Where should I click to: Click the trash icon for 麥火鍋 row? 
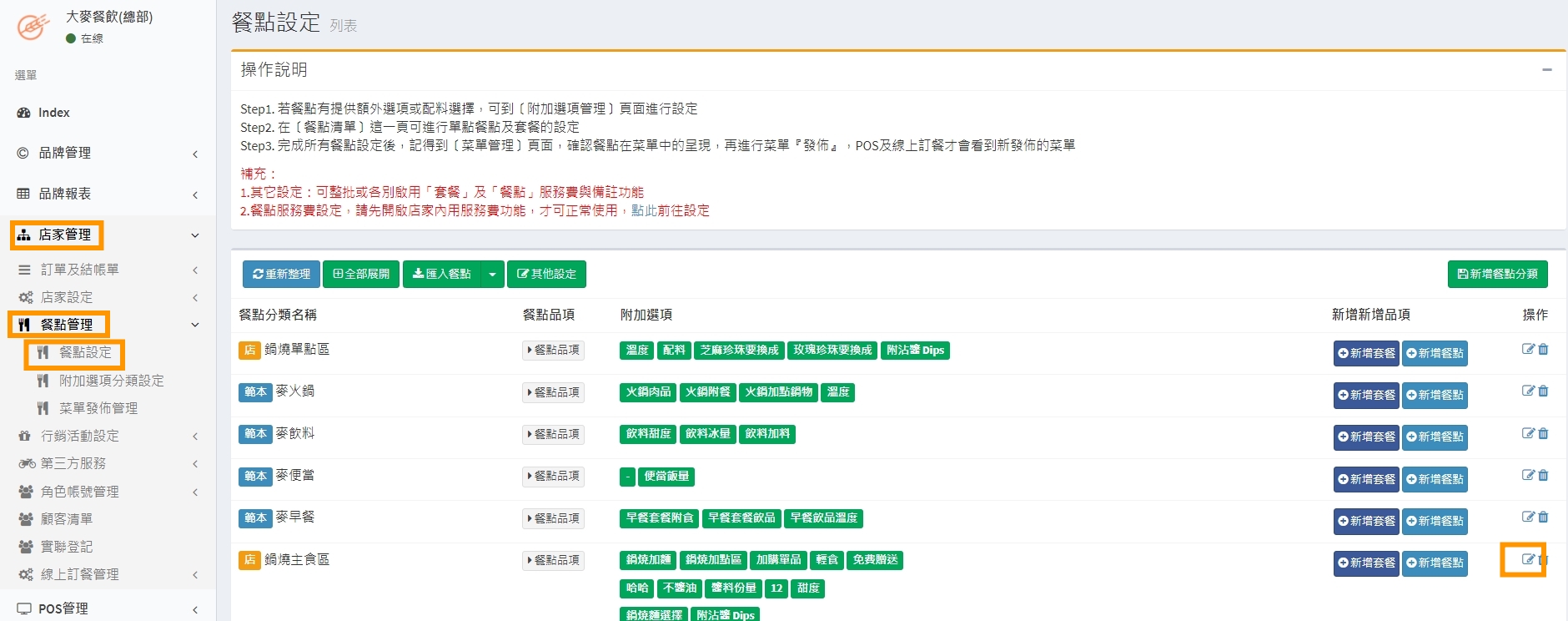click(x=1543, y=391)
